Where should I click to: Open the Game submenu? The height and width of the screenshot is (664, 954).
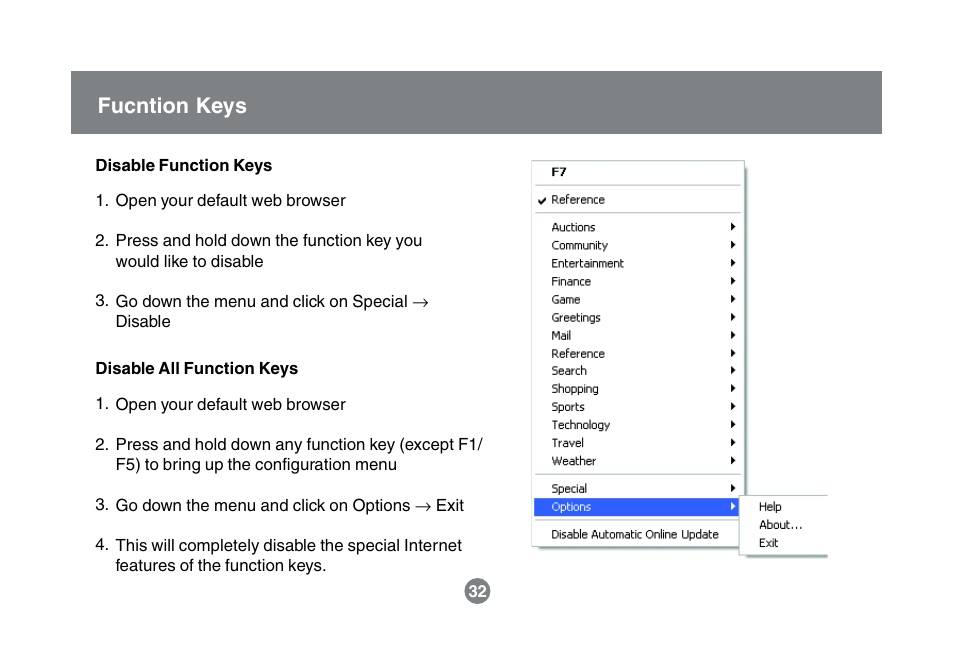638,299
